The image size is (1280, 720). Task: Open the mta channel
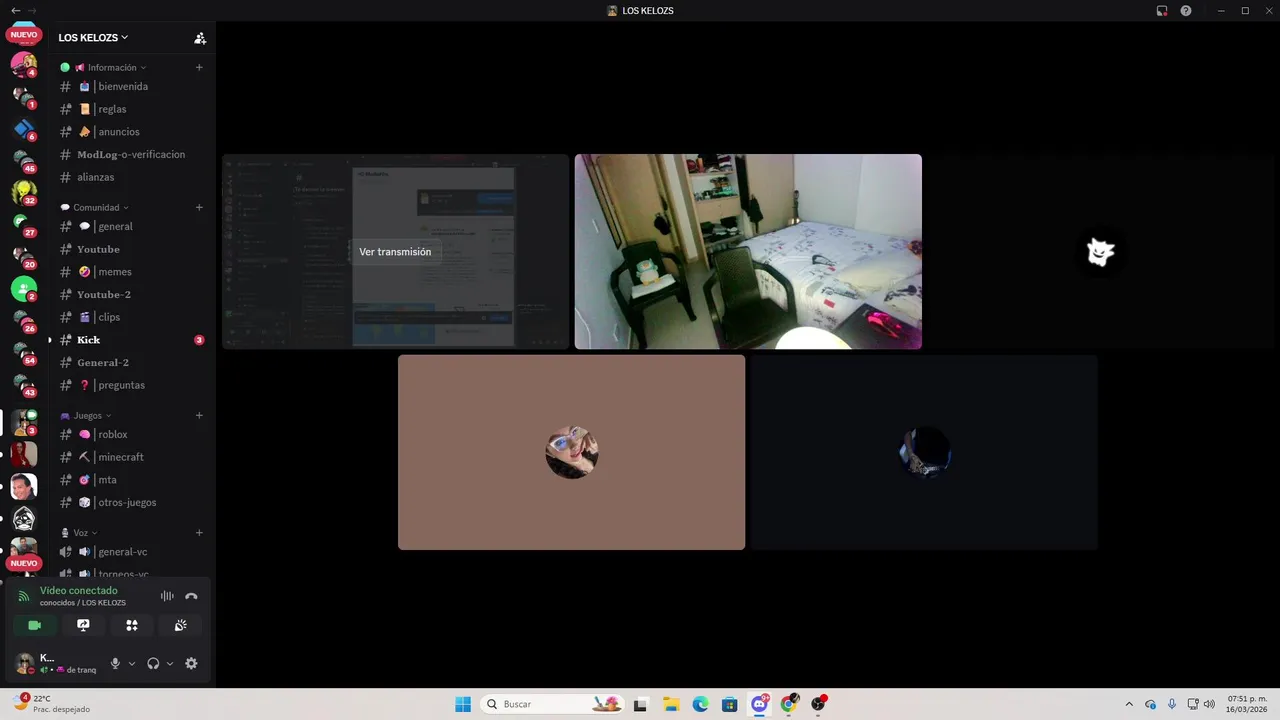point(132,480)
